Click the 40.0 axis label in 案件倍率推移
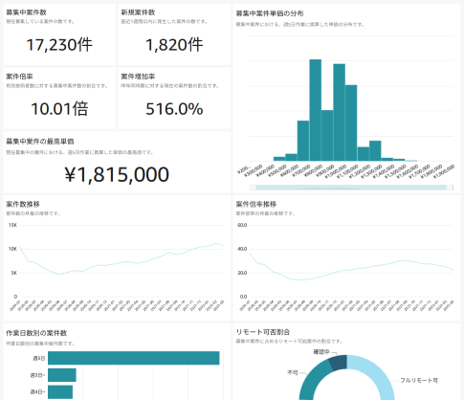464x400 pixels. pos(242,249)
